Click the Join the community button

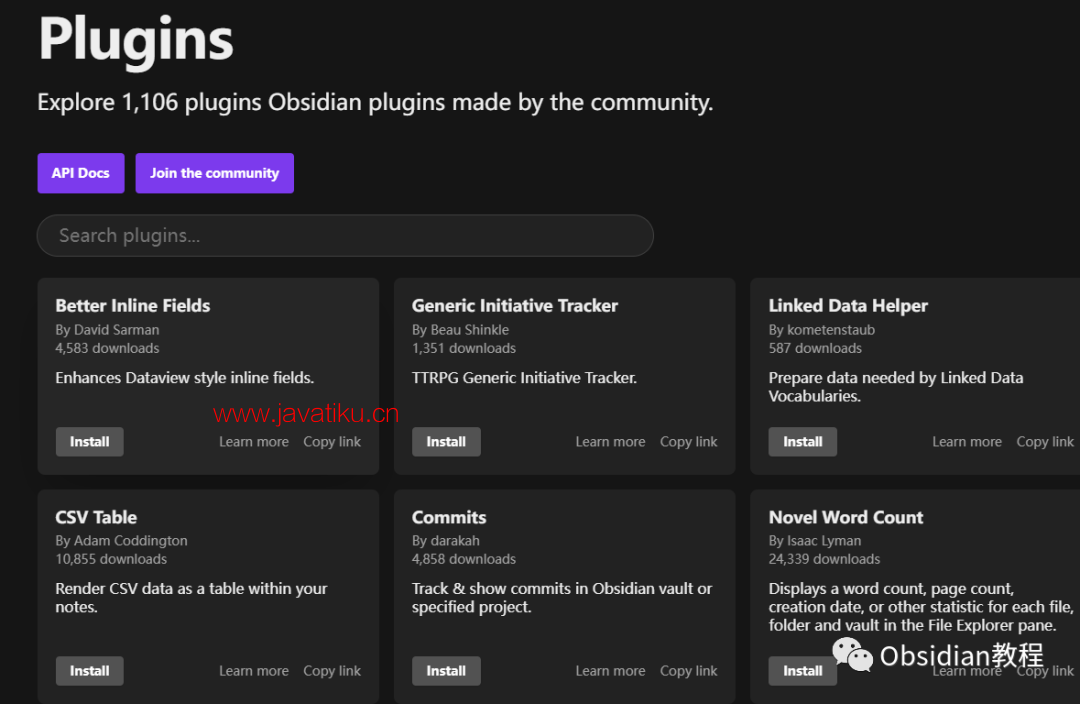tap(214, 173)
